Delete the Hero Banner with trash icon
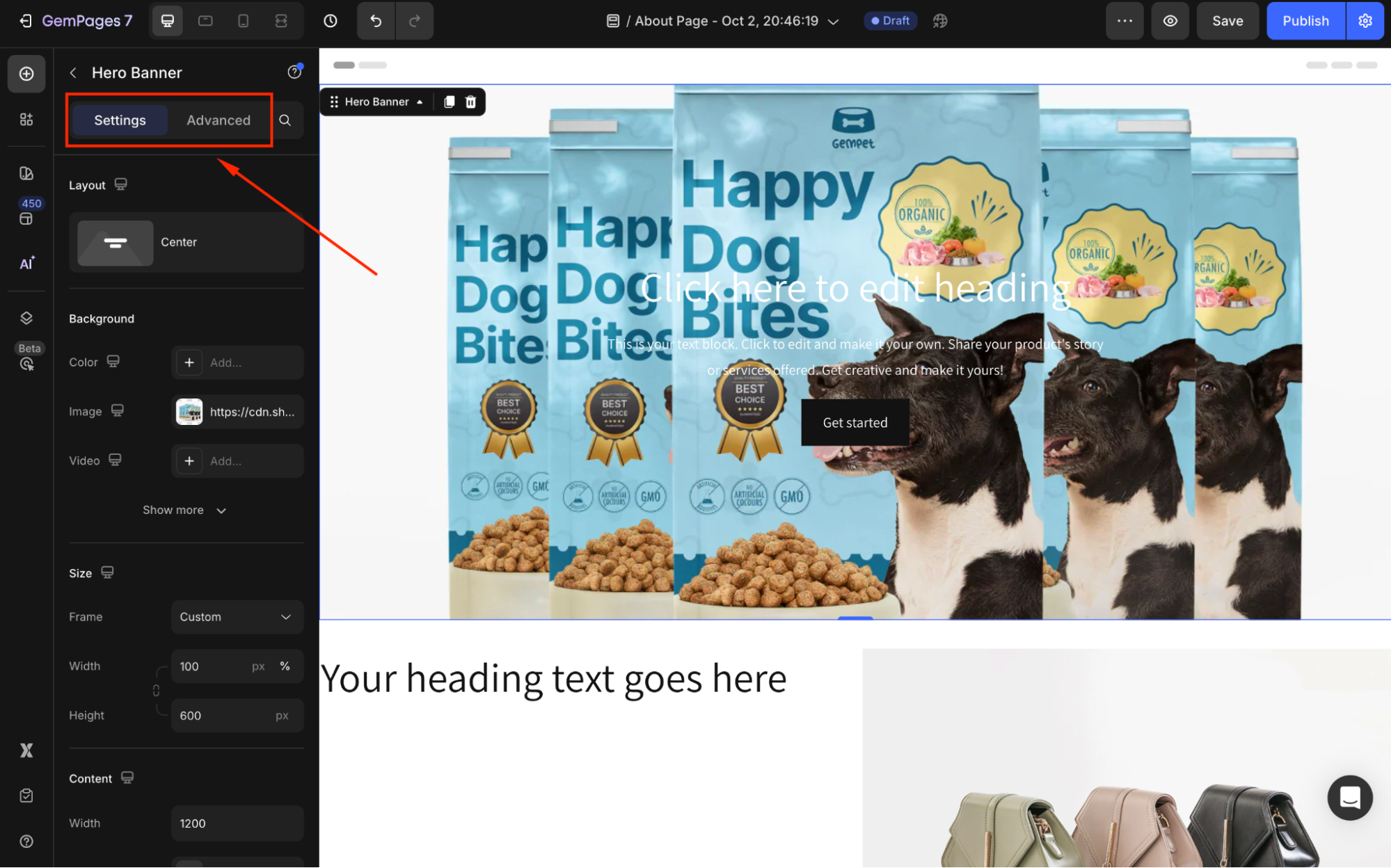 pos(471,102)
